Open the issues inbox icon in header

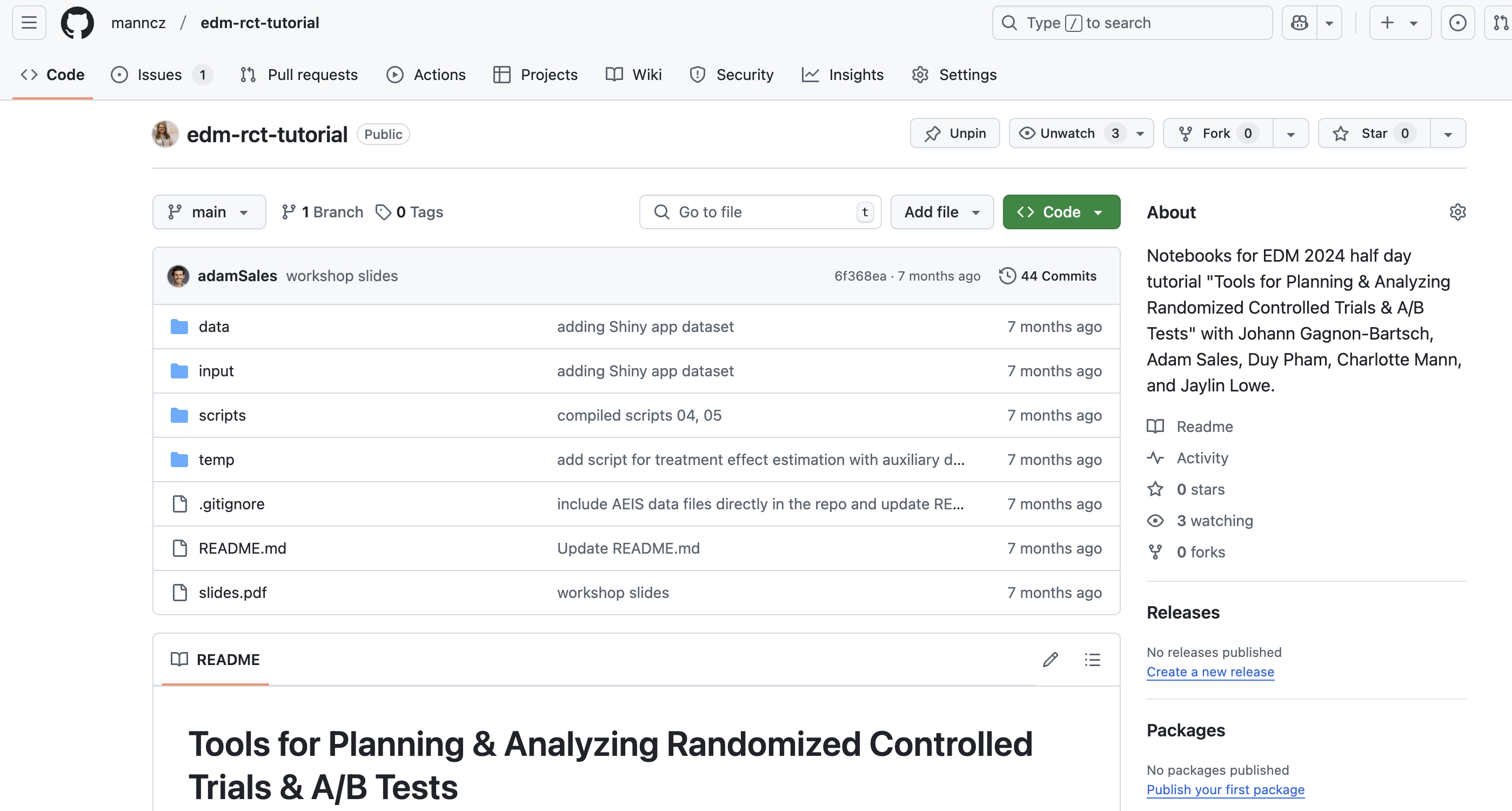pos(1457,23)
